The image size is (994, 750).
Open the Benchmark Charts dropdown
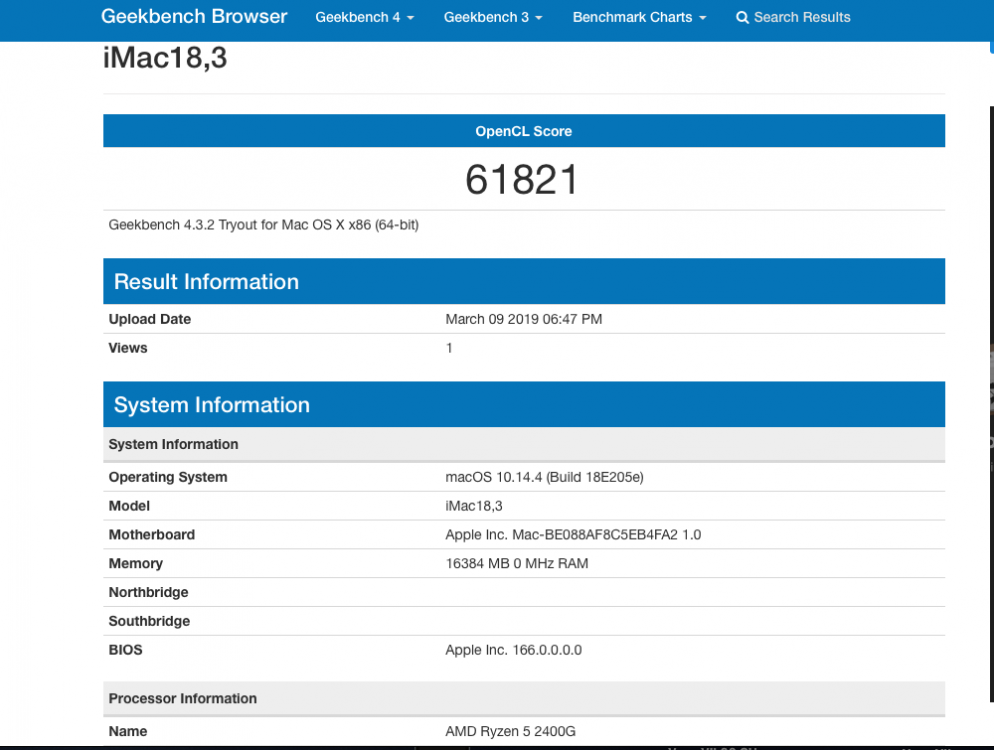639,18
